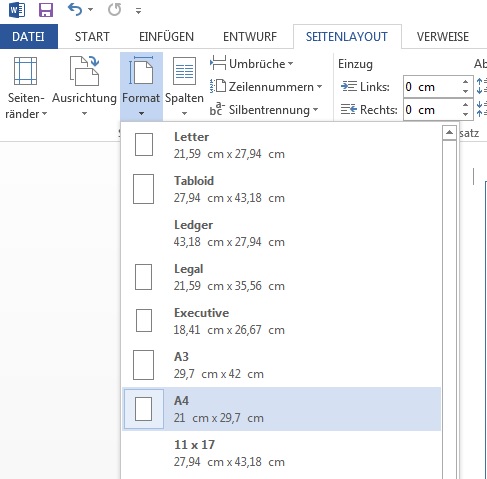Image resolution: width=487 pixels, height=479 pixels.
Task: Click the Undo arrow icon
Action: tap(75, 10)
